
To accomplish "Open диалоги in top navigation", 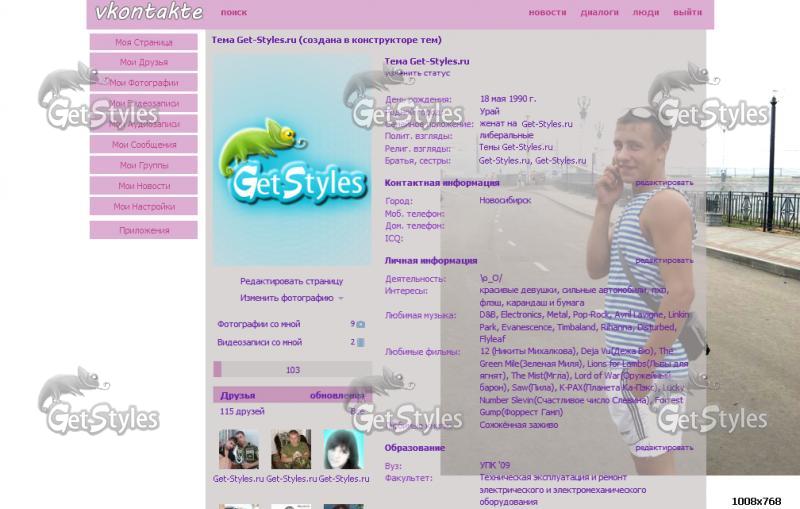I will (599, 13).
